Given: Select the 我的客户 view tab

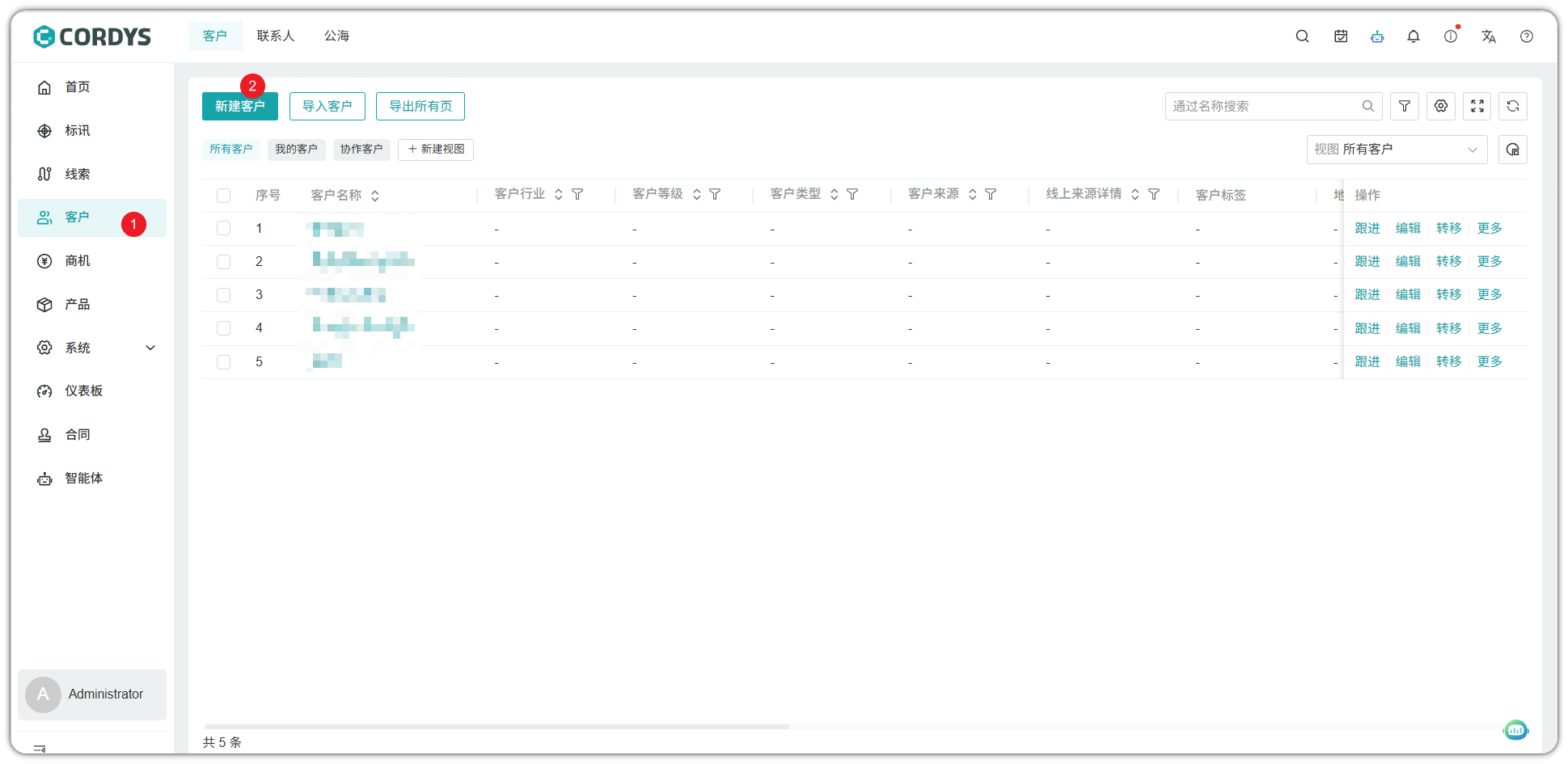Looking at the screenshot, I should tap(296, 150).
